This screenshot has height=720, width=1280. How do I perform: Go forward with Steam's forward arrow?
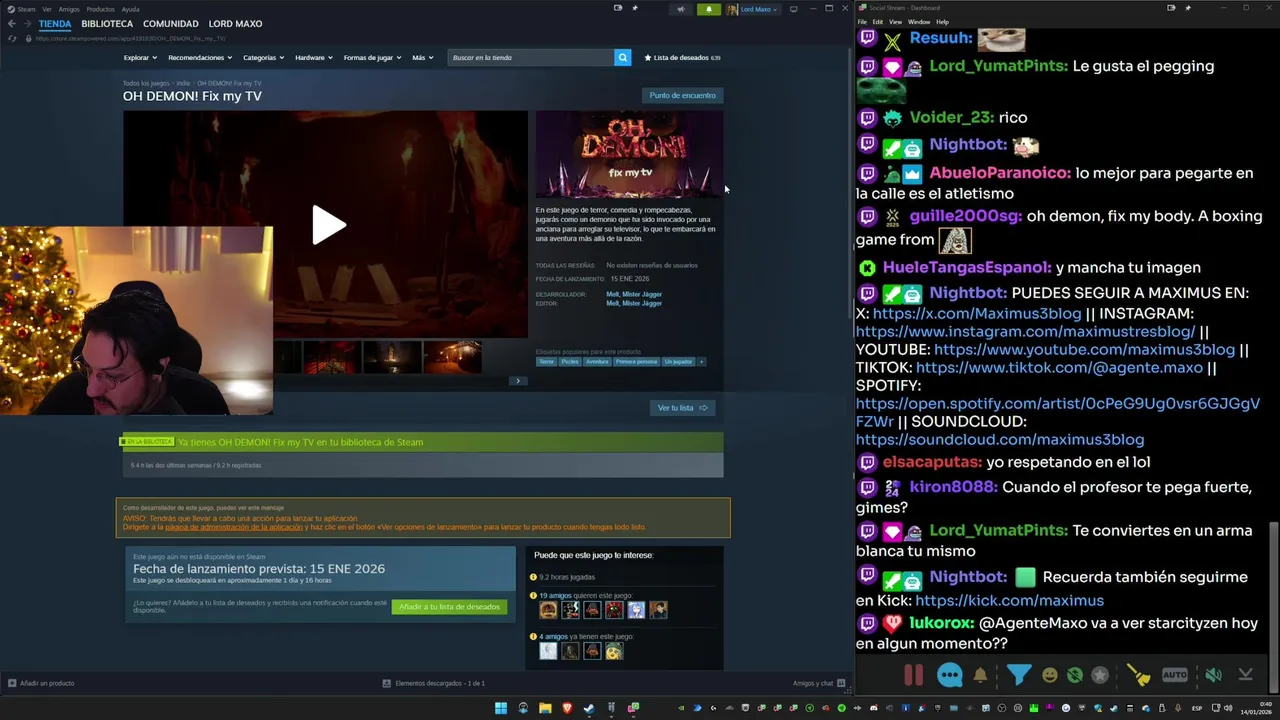click(28, 23)
